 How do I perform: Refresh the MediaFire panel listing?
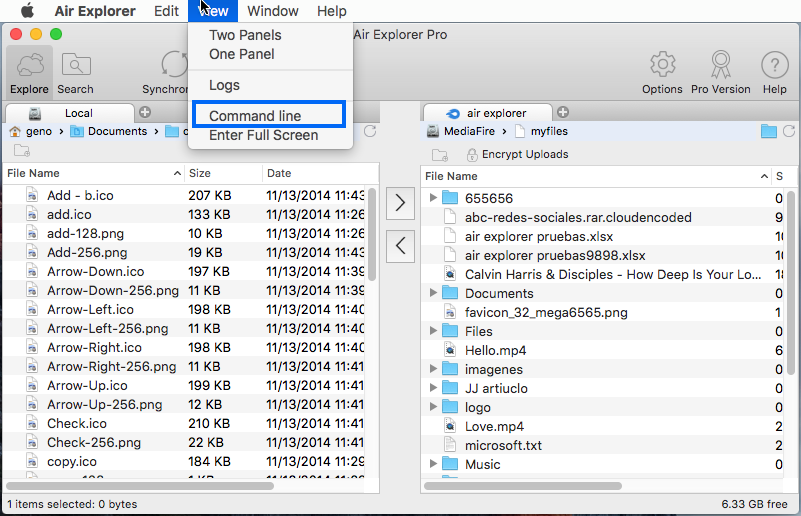point(789,131)
